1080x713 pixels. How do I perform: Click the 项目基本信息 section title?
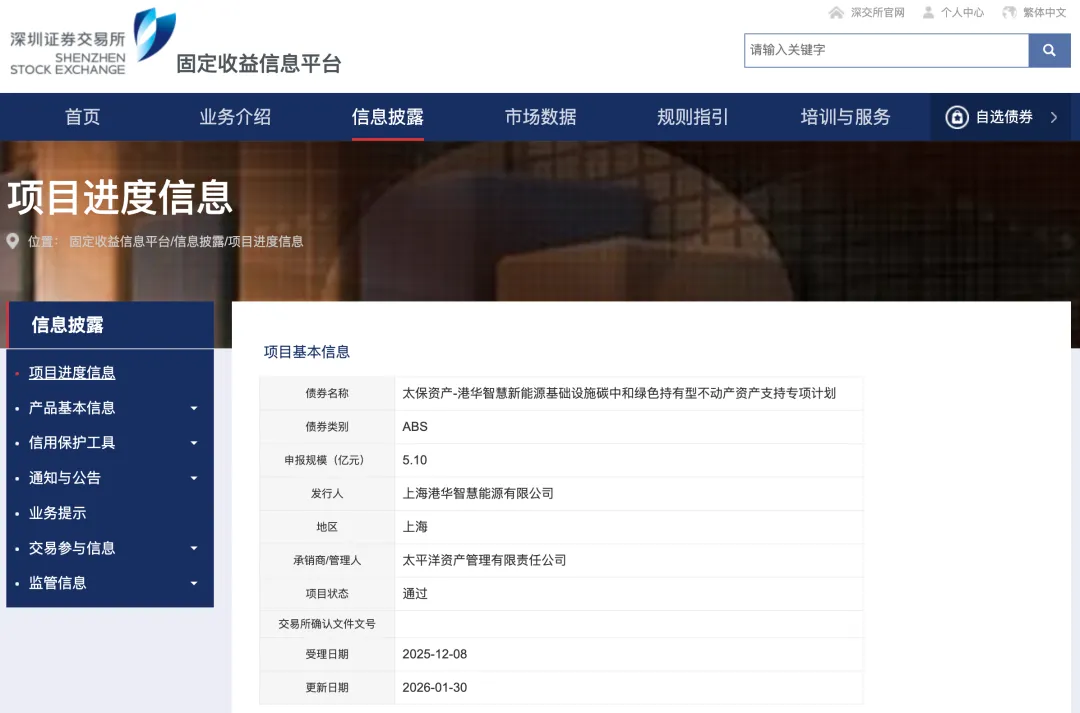click(x=307, y=352)
